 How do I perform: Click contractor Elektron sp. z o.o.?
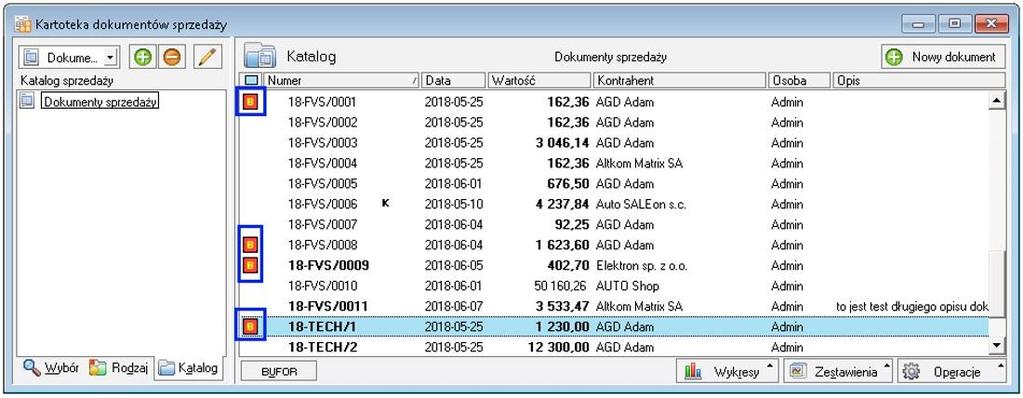coord(641,266)
